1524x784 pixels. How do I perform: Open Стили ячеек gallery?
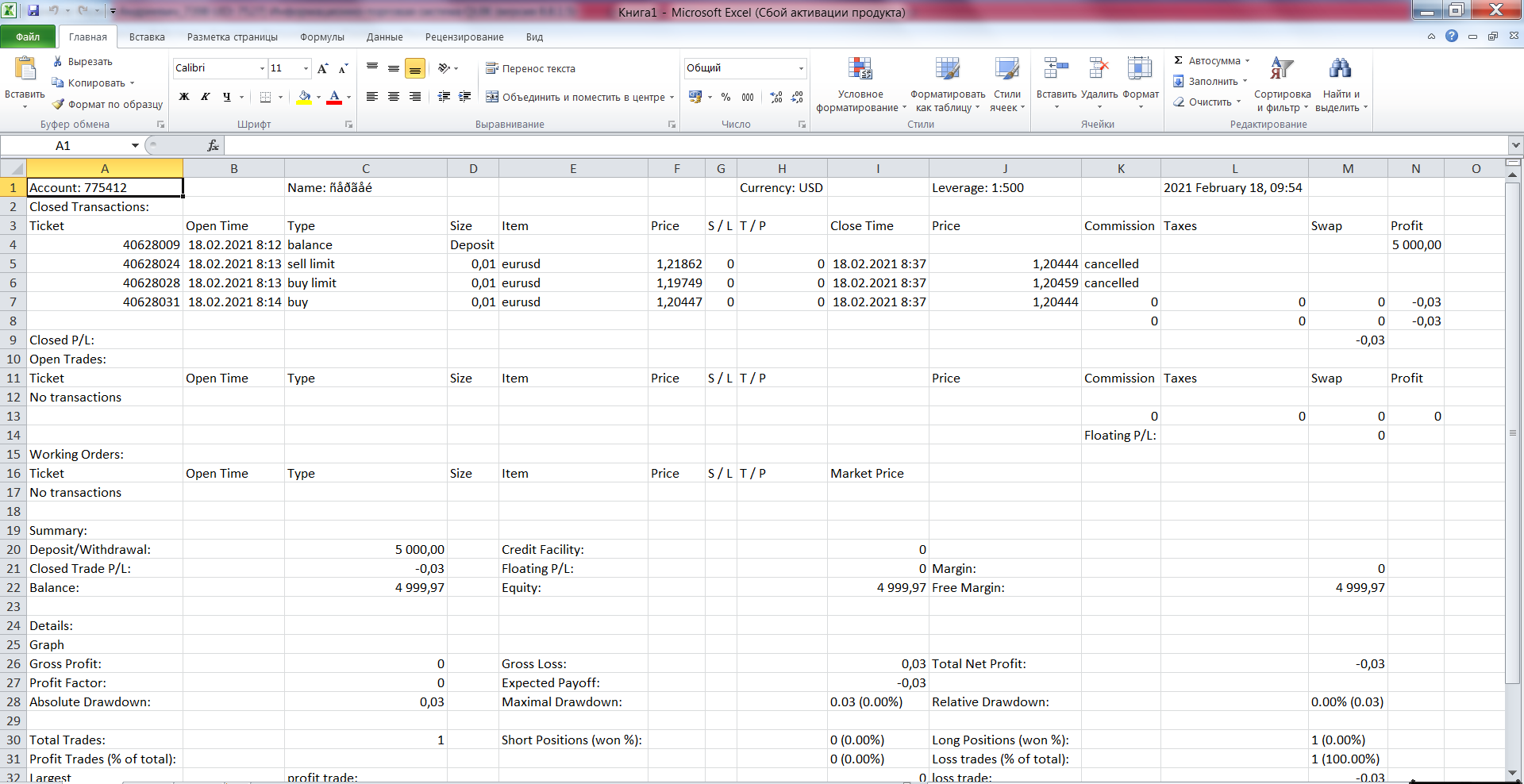pos(1007,84)
